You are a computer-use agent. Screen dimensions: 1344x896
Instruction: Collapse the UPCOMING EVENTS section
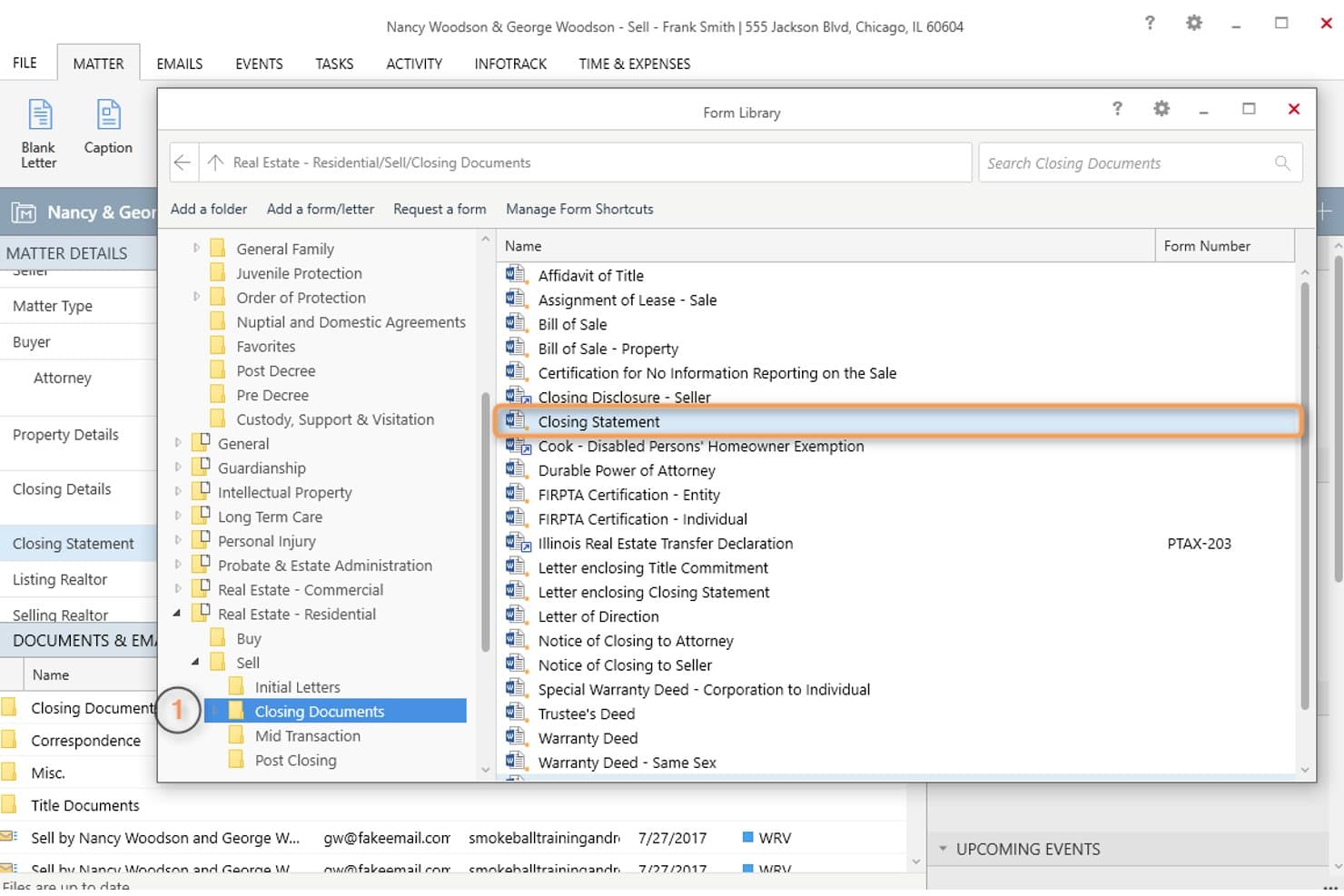coord(943,849)
